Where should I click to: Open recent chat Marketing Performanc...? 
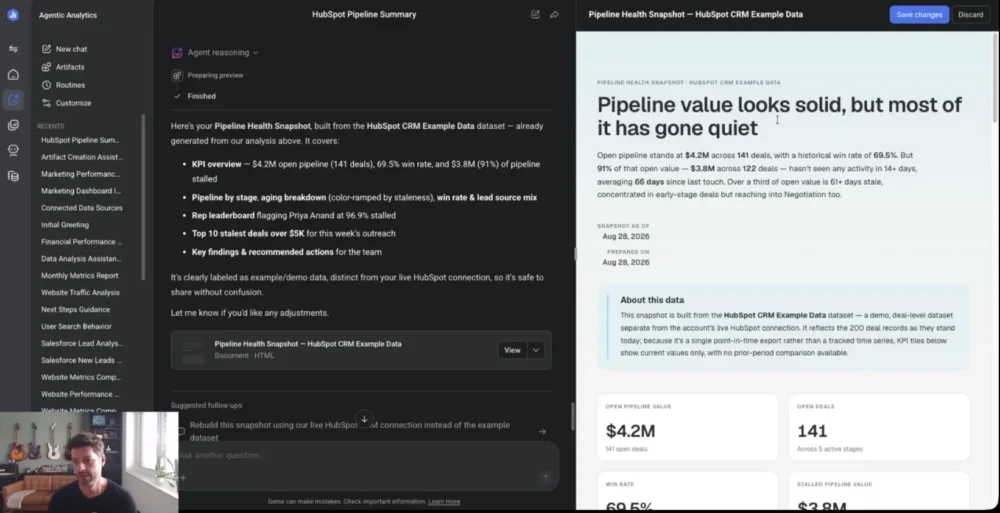tap(80, 174)
